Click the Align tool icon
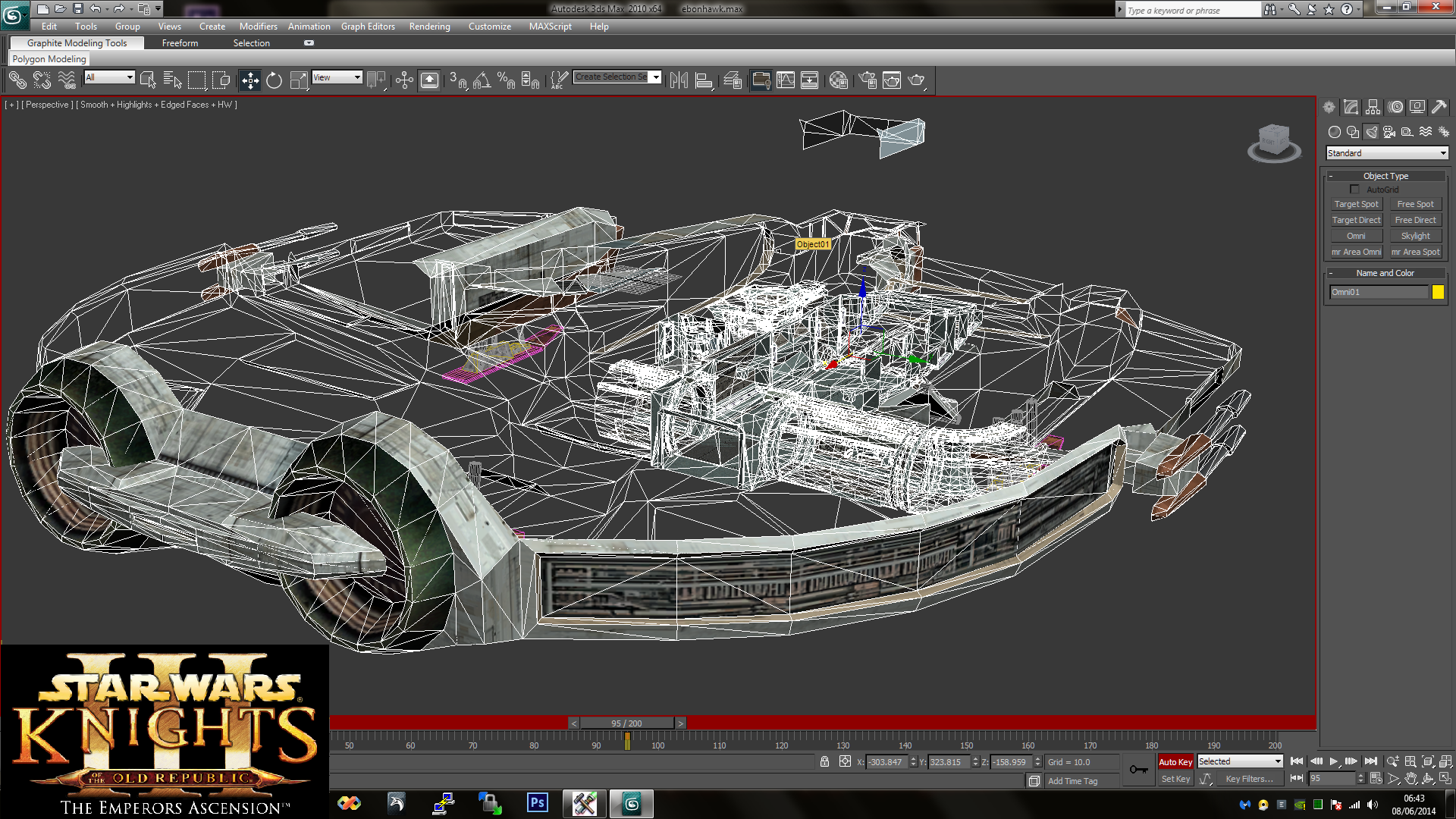The image size is (1456, 819). coord(704,80)
